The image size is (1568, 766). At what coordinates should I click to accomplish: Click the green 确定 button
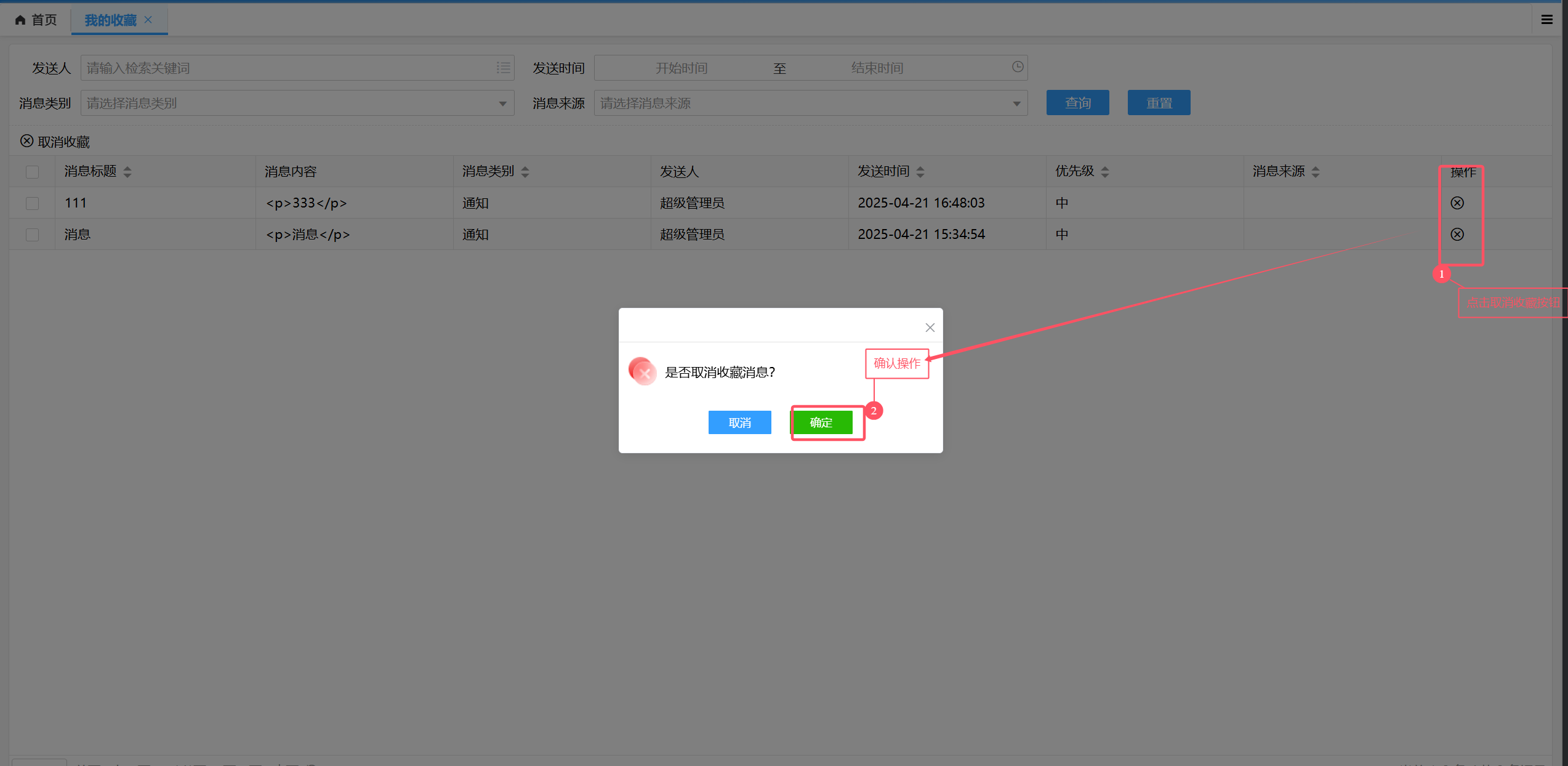tap(822, 422)
